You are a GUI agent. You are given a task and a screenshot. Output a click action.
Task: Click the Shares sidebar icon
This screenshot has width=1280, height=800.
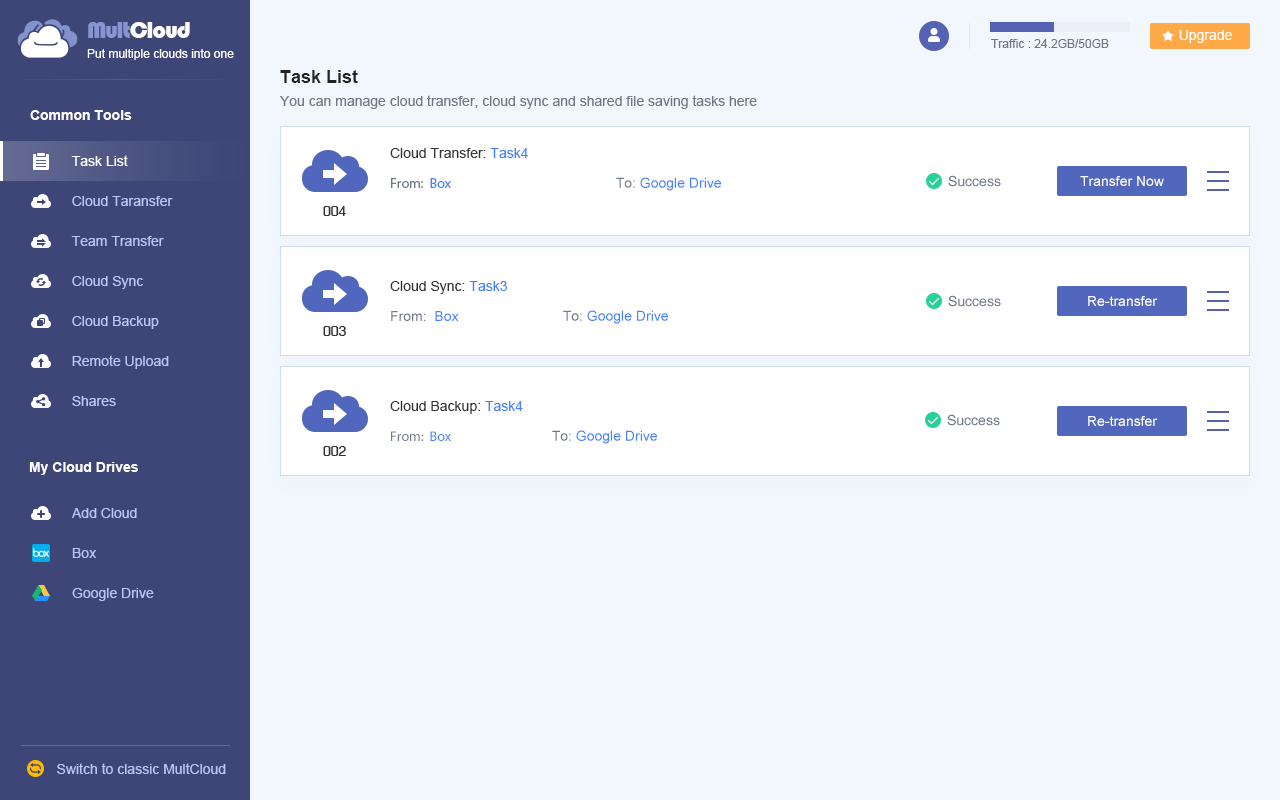pos(41,401)
